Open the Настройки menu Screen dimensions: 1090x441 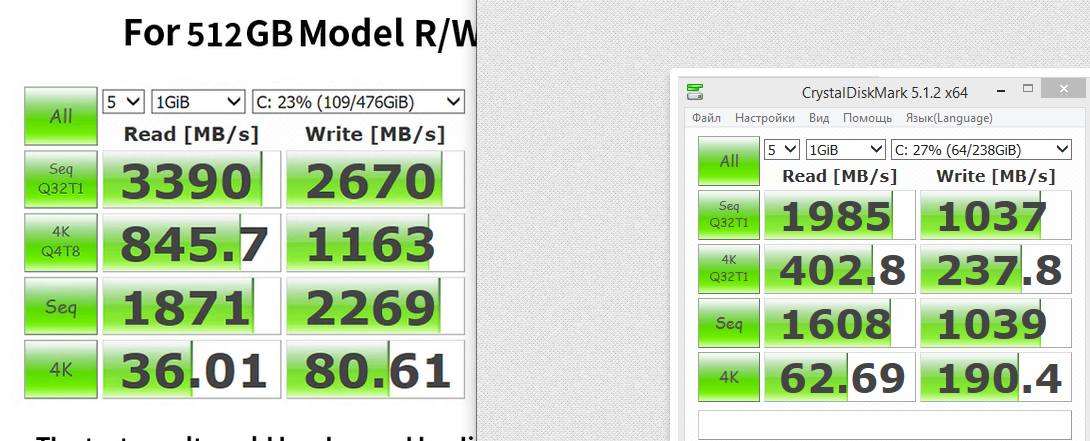tap(765, 118)
